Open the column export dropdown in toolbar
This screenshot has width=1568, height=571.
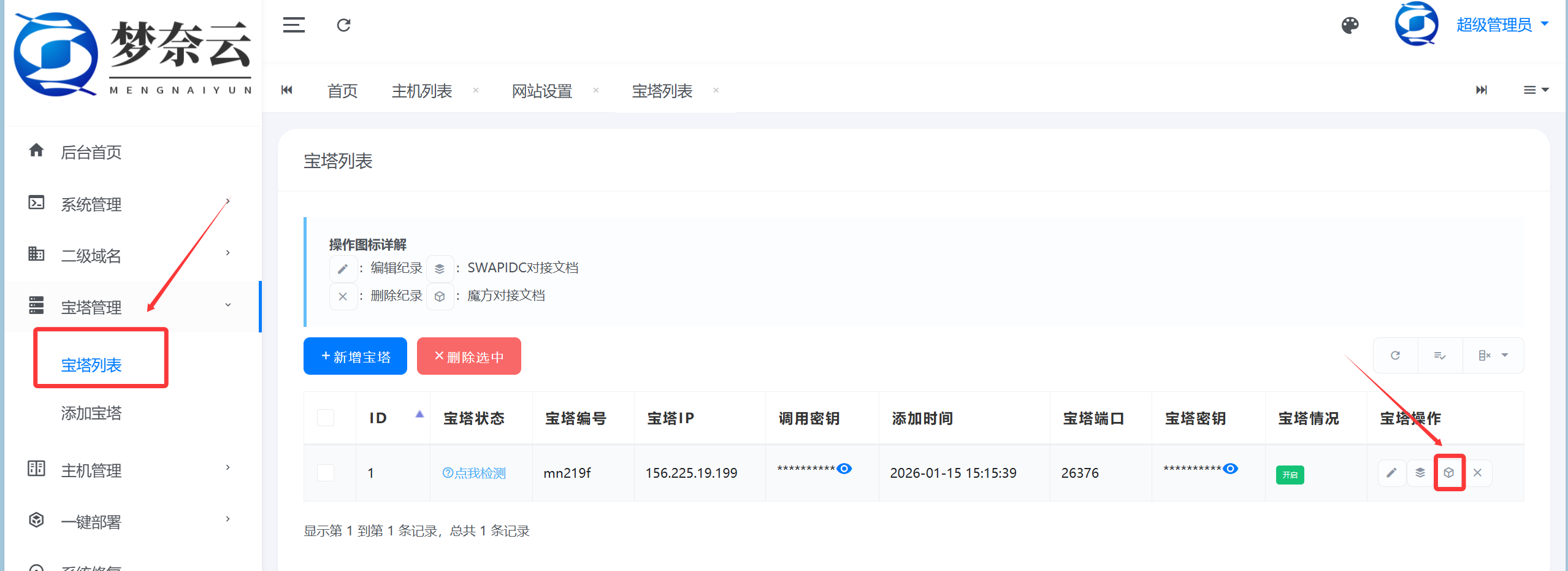point(1493,356)
